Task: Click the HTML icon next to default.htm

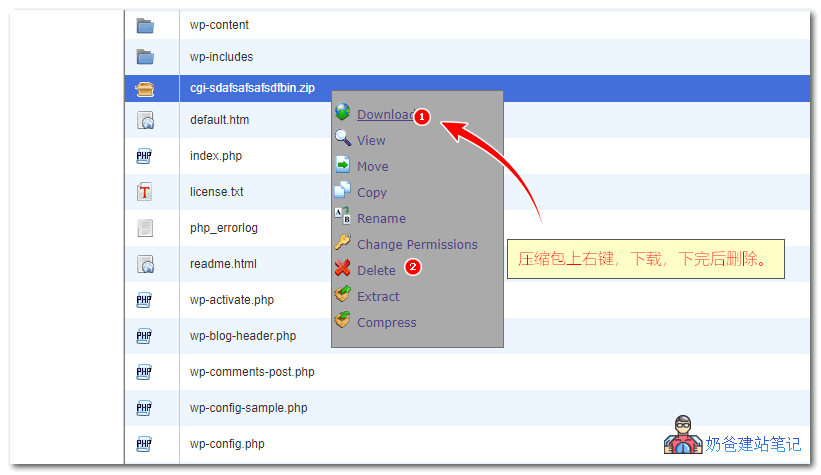Action: coord(145,120)
